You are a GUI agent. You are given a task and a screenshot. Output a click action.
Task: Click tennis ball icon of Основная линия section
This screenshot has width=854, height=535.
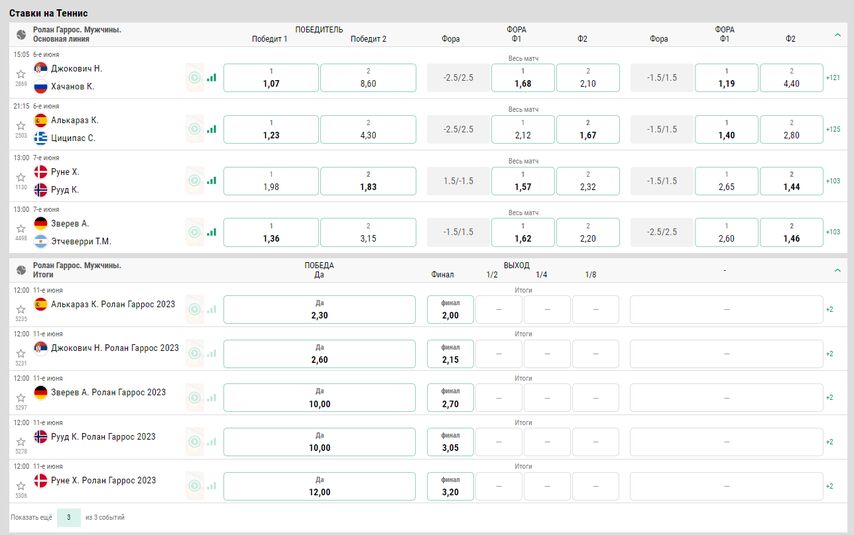(21, 34)
